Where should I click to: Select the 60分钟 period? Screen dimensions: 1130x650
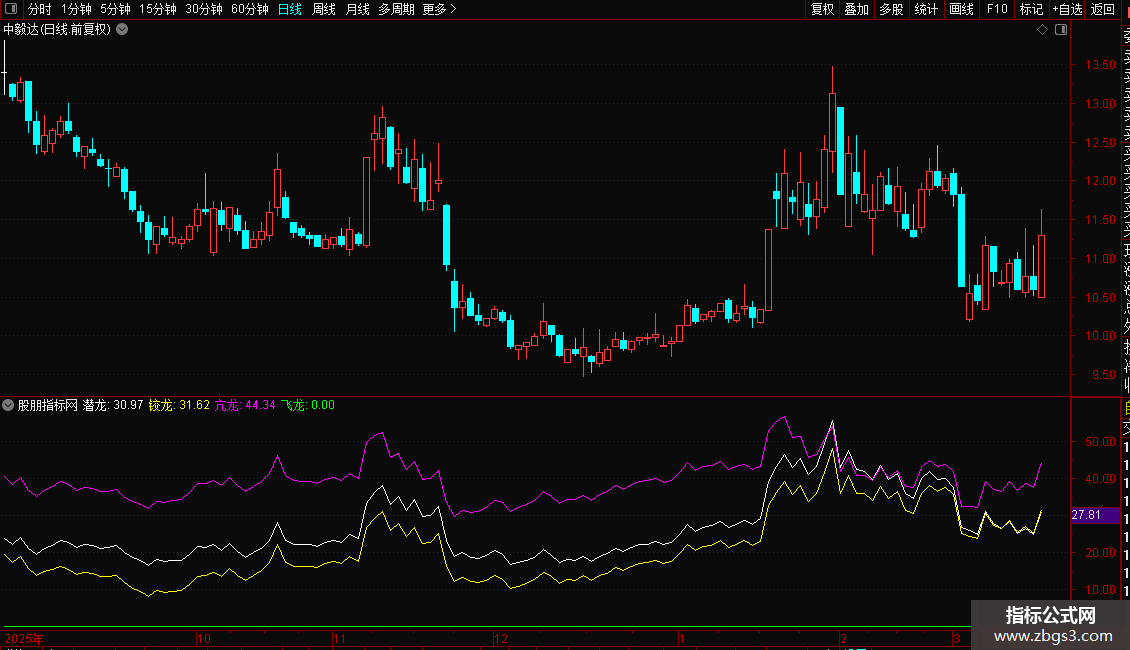(249, 9)
